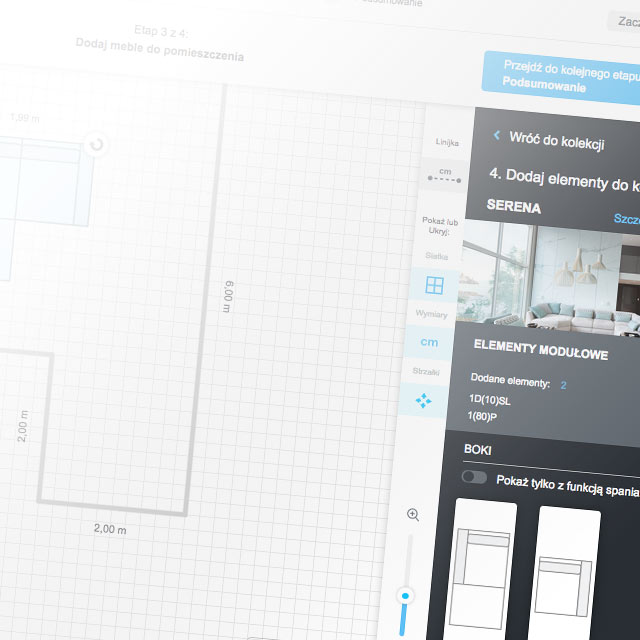The image size is (640, 640).
Task: Click the Pokaż lub Ukryj label
Action: tap(440, 226)
